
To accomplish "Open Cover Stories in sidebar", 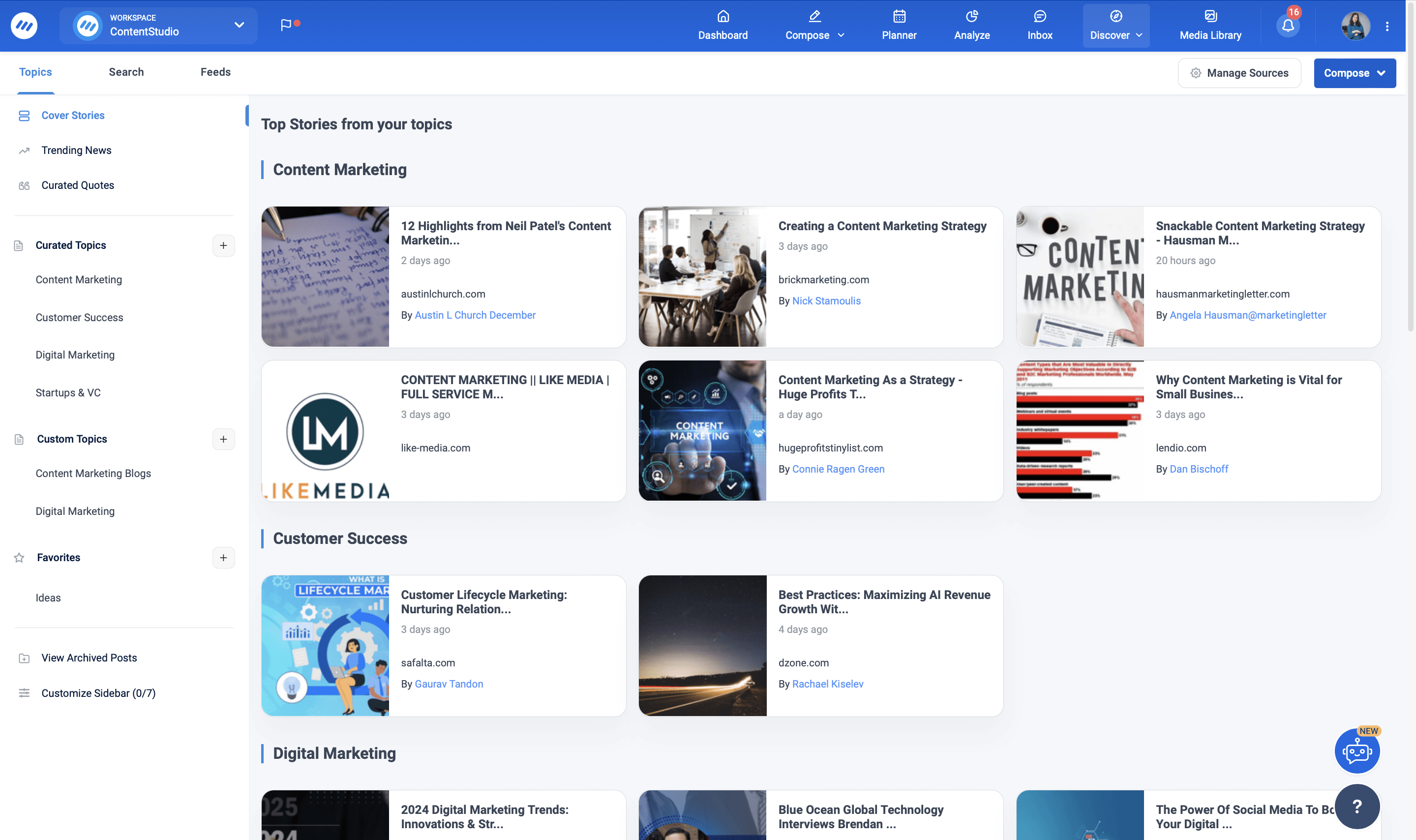I will (72, 115).
